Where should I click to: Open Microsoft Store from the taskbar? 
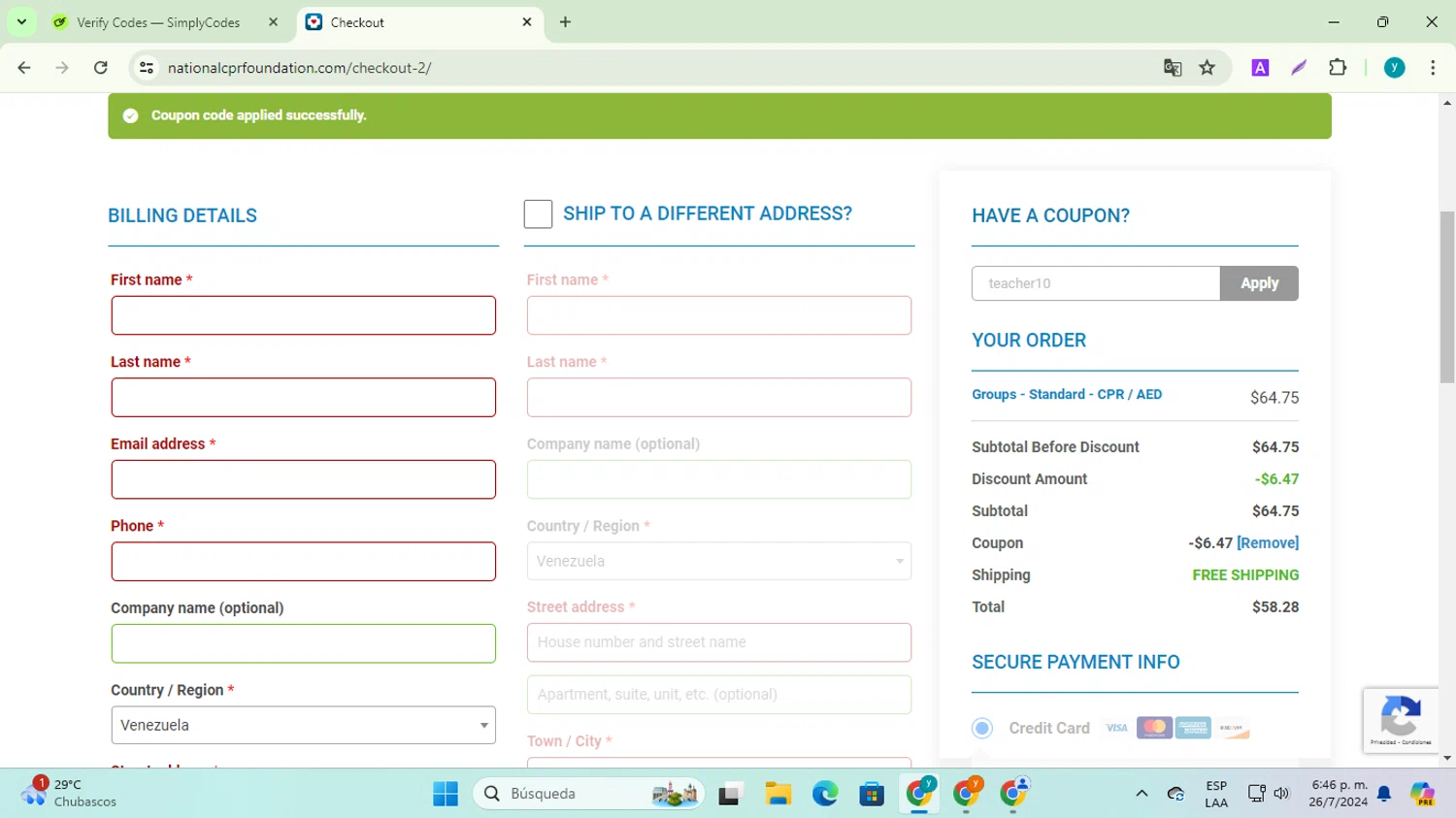click(872, 794)
